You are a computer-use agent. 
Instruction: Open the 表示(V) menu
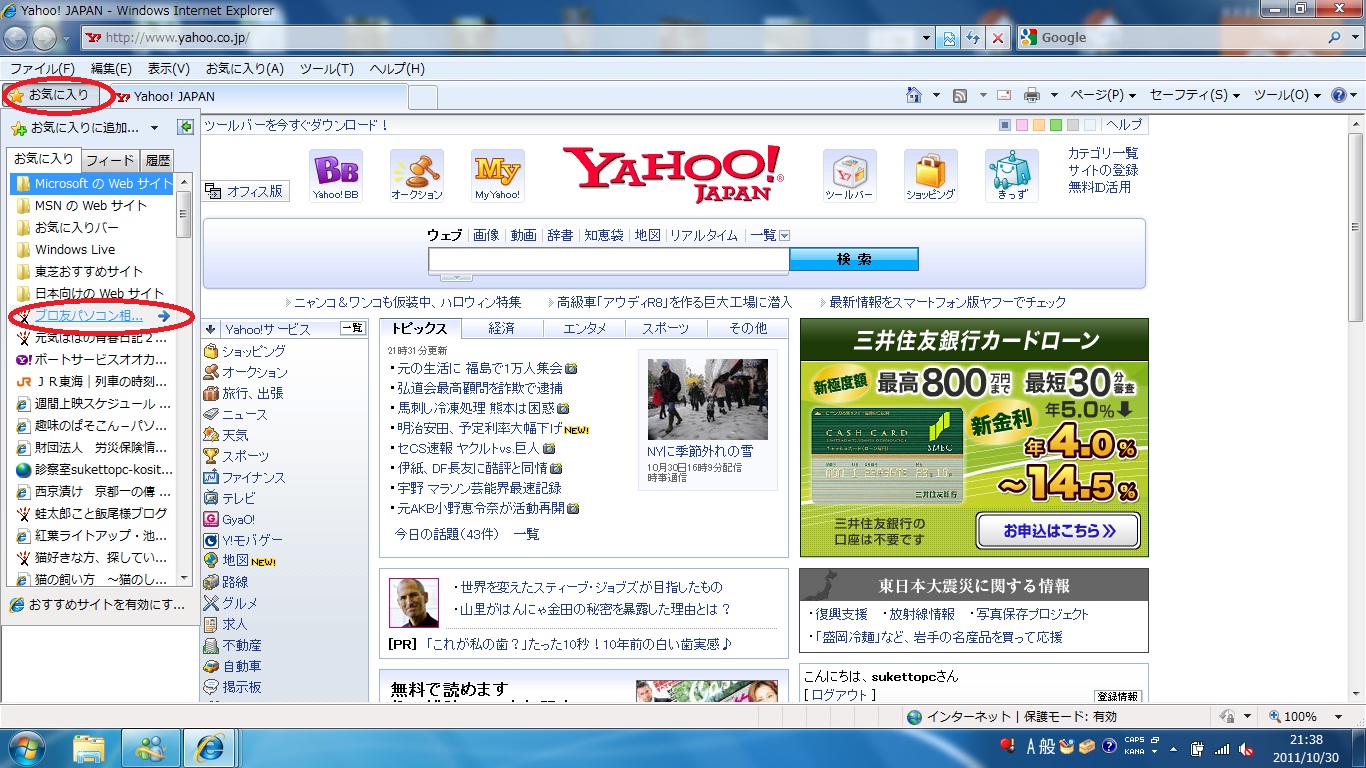[x=169, y=68]
